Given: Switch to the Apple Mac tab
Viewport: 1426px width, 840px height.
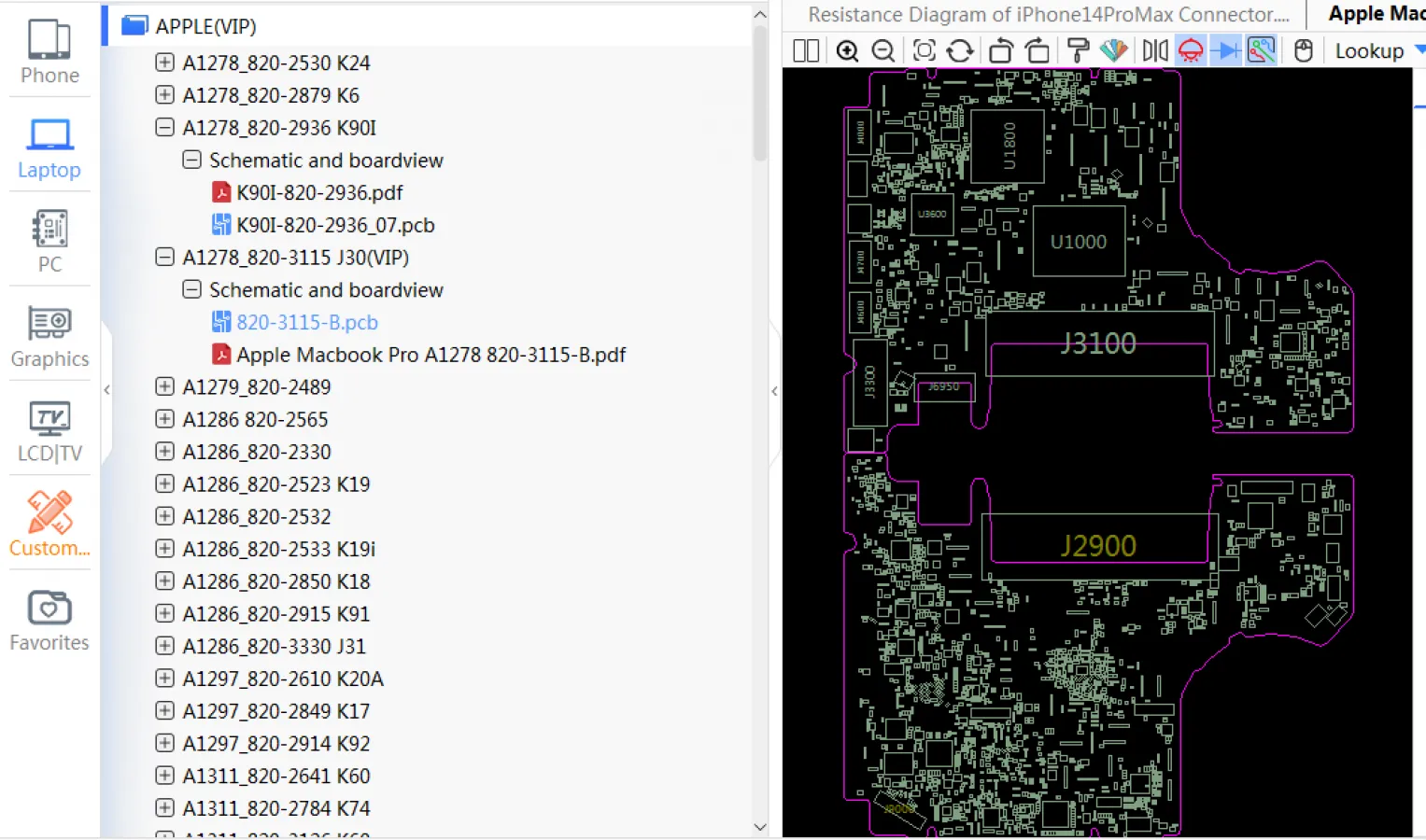Looking at the screenshot, I should (1376, 13).
